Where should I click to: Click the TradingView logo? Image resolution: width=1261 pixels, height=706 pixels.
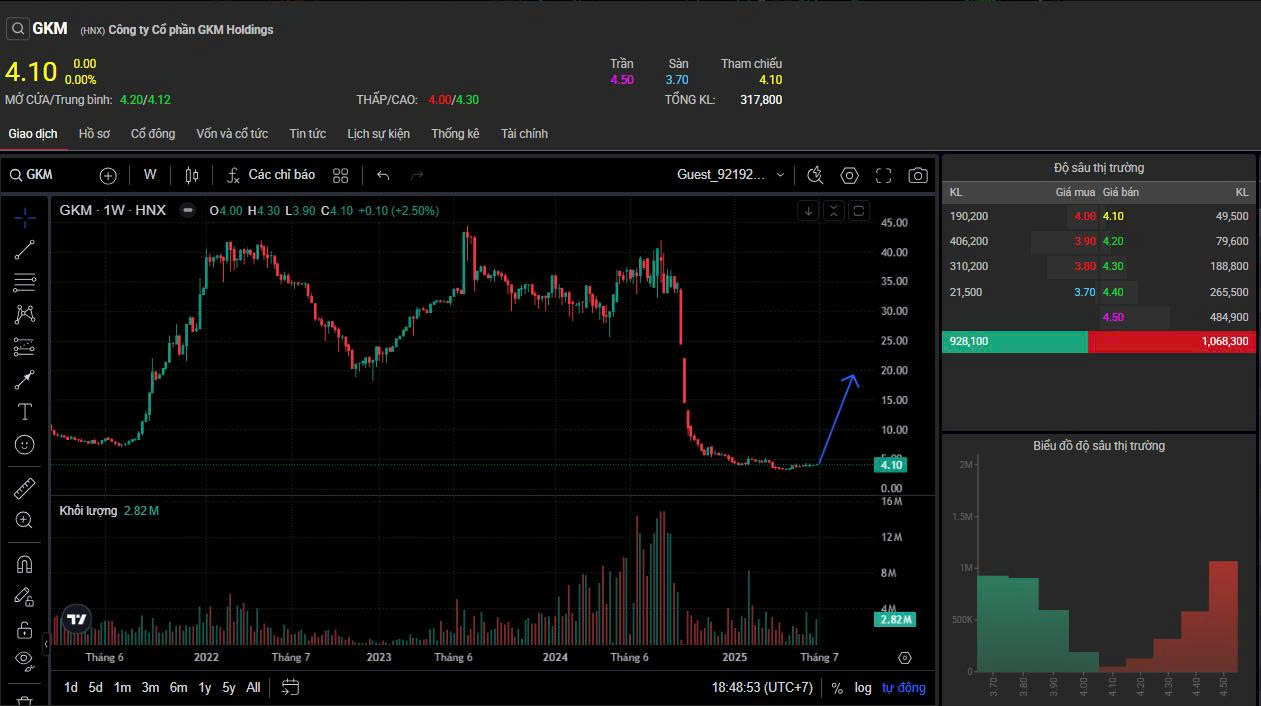[77, 619]
